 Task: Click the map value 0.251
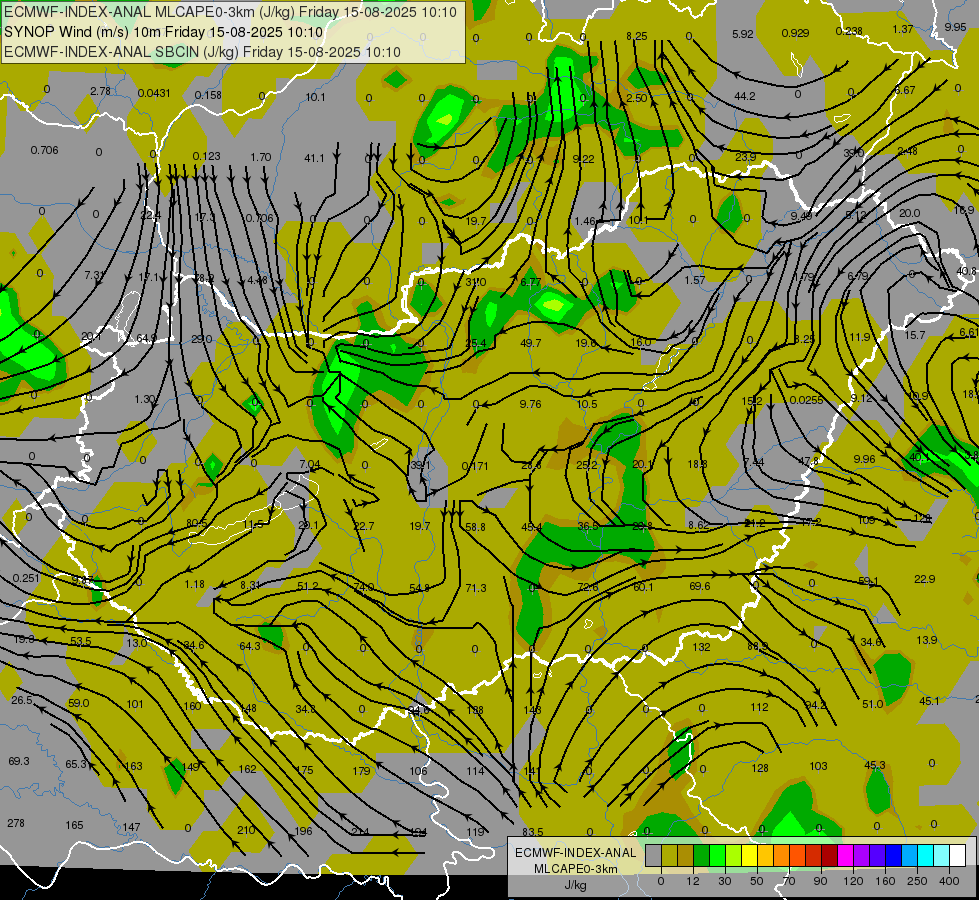coord(26,578)
